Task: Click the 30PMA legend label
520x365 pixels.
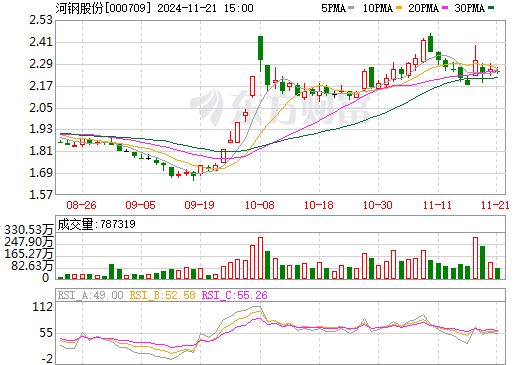Action: tap(469, 8)
